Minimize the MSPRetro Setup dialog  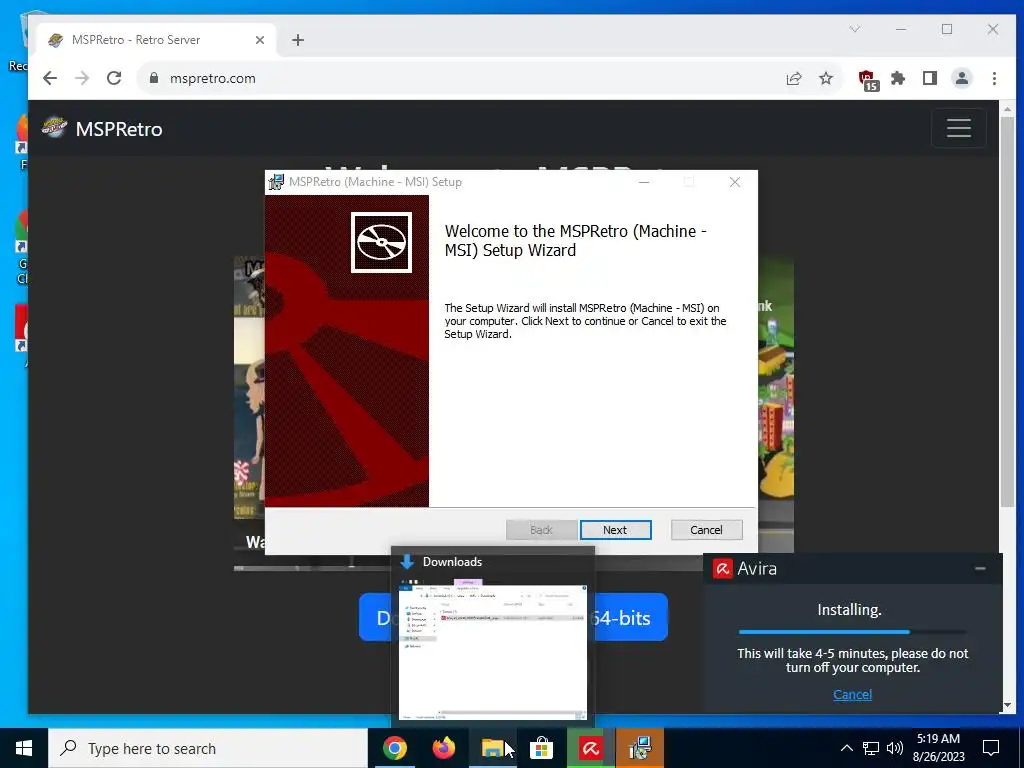644,182
